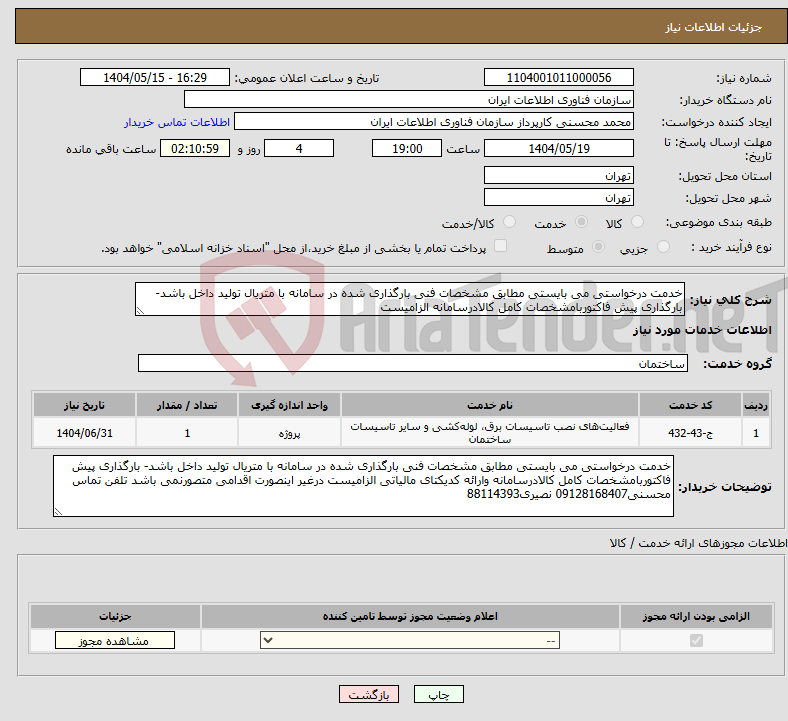Image resolution: width=788 pixels, height=721 pixels.
Task: Click the اعلام وضعیت مجوز column header
Action: point(410,616)
